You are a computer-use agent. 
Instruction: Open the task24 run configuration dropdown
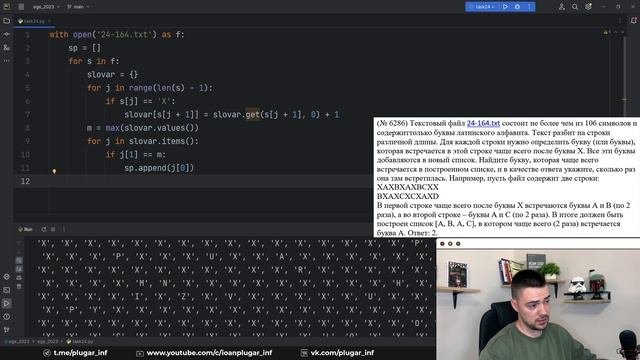482,7
